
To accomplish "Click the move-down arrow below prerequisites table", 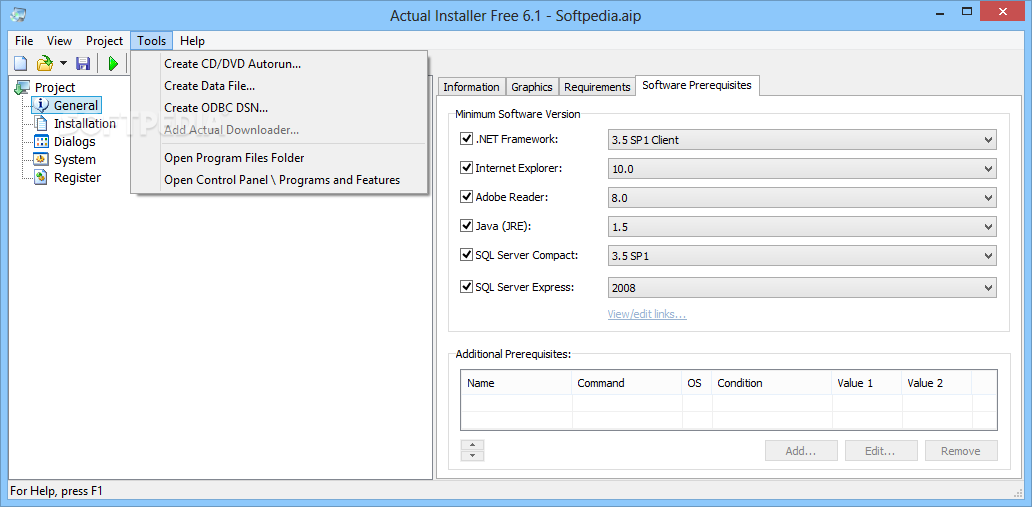I will [x=473, y=456].
